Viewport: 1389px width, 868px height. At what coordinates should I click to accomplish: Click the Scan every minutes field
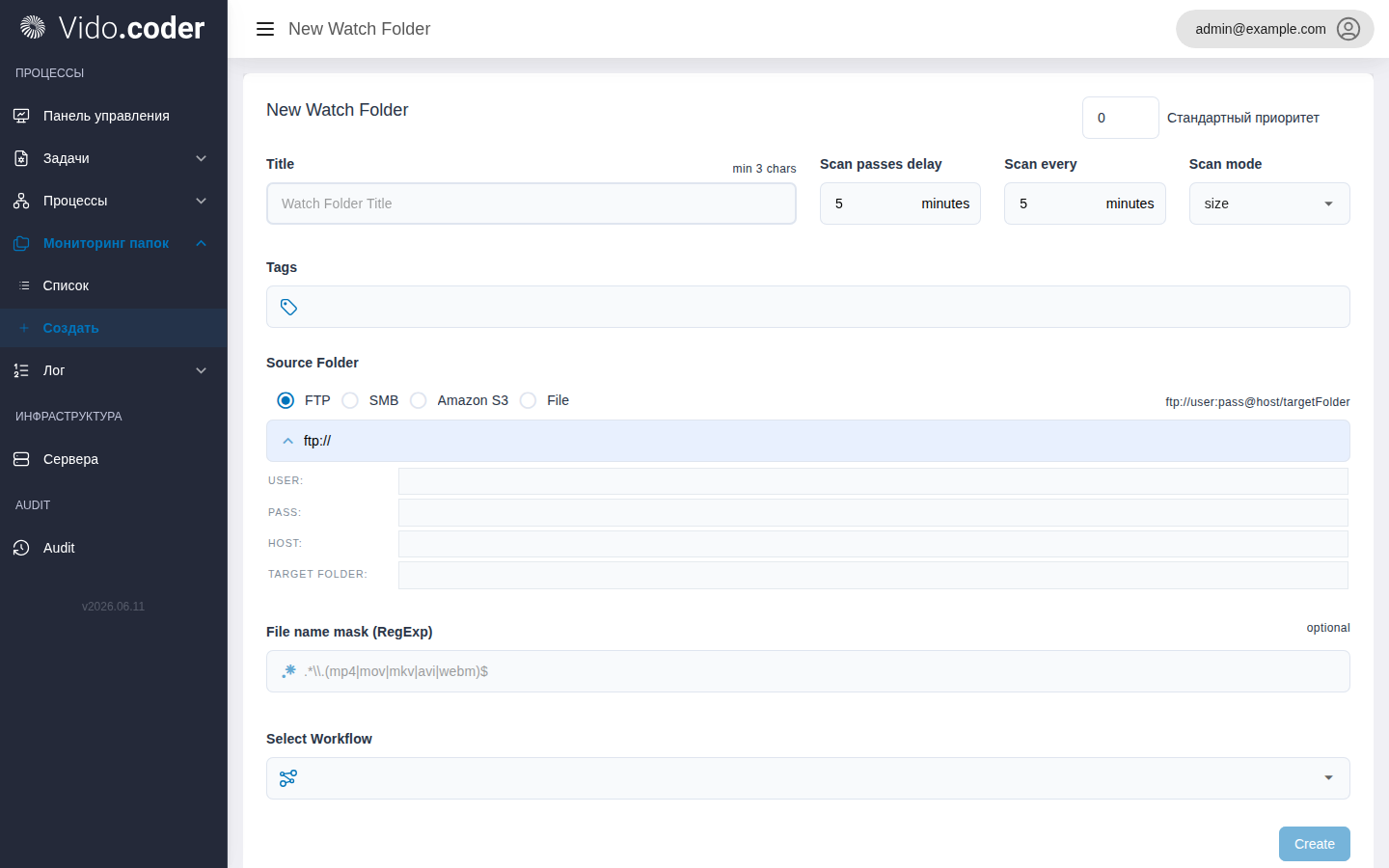click(1085, 203)
